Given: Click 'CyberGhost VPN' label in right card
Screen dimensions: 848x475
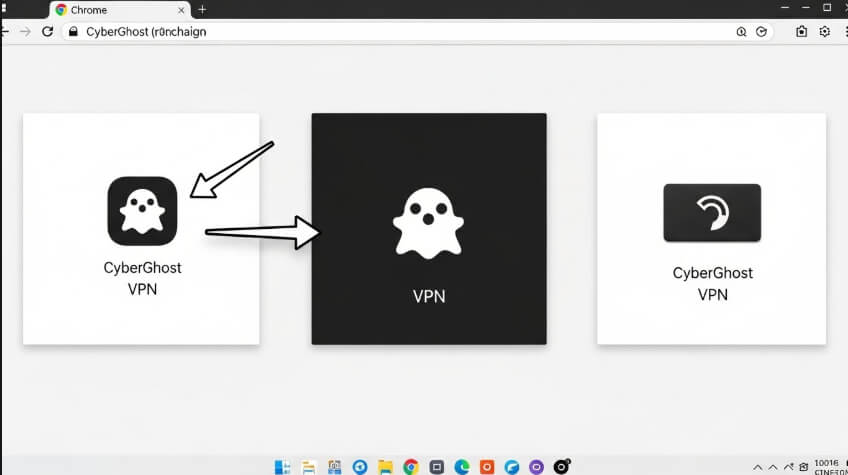Looking at the screenshot, I should tap(712, 283).
